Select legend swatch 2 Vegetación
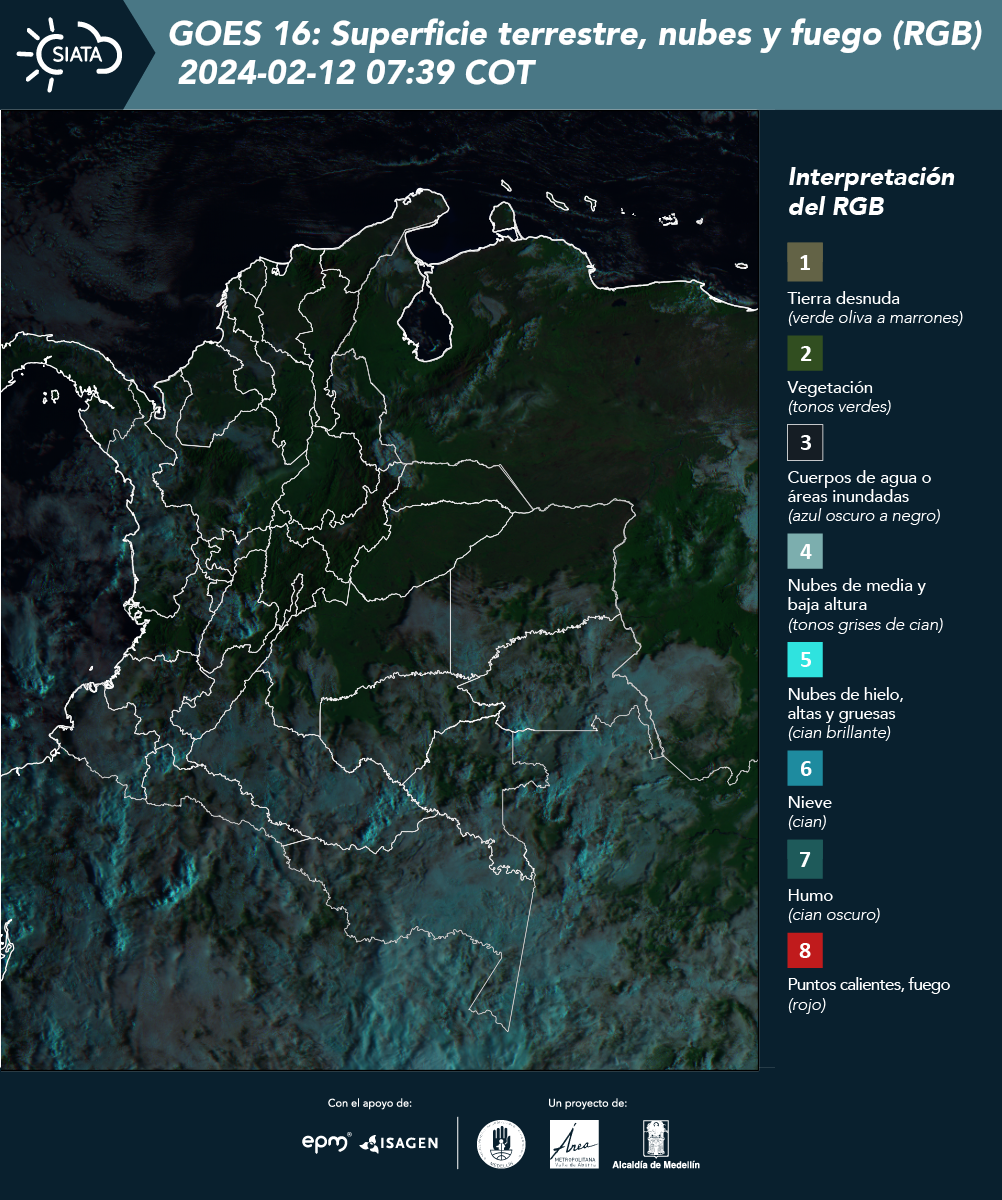The image size is (1002, 1200). coord(805,352)
